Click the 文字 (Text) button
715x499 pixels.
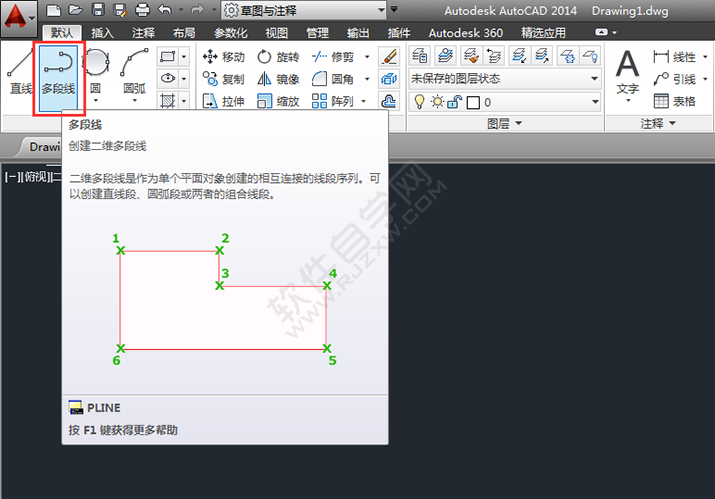627,74
